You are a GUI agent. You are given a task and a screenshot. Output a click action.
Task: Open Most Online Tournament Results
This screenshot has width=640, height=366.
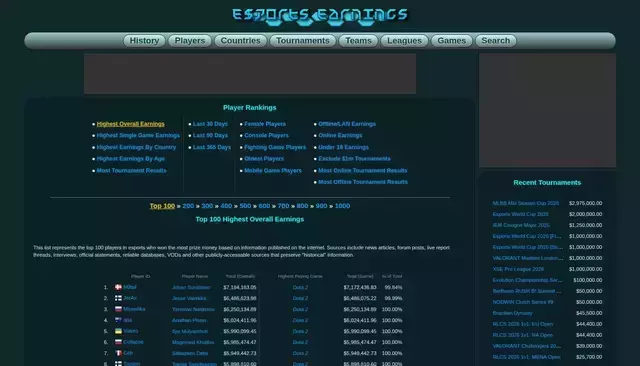[x=363, y=171]
